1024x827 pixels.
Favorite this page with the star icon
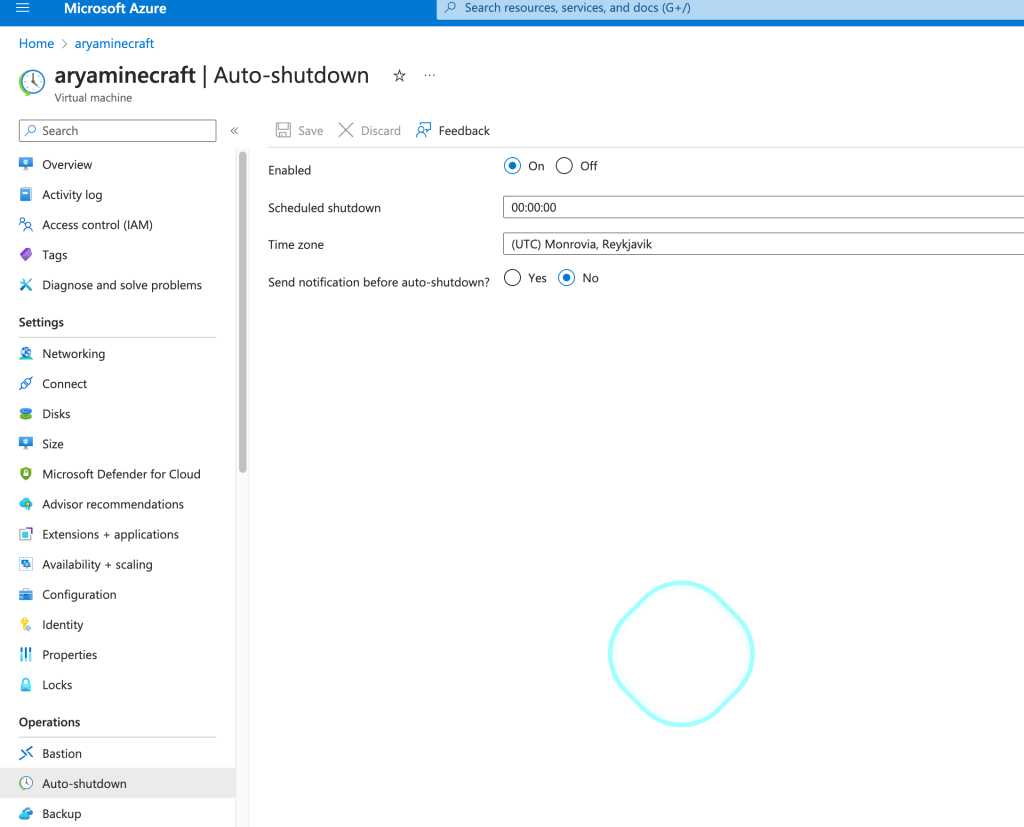400,76
